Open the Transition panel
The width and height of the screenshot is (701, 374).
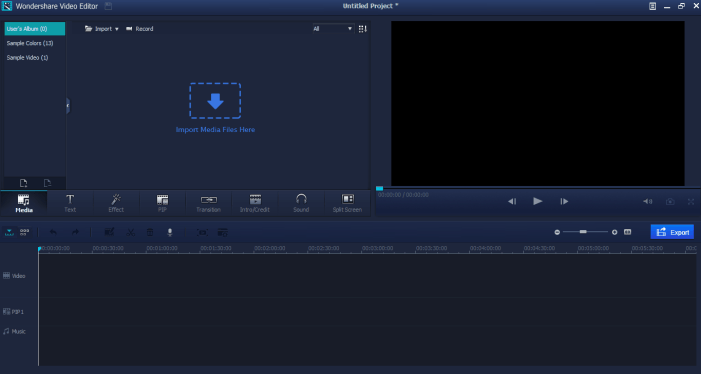(x=208, y=203)
